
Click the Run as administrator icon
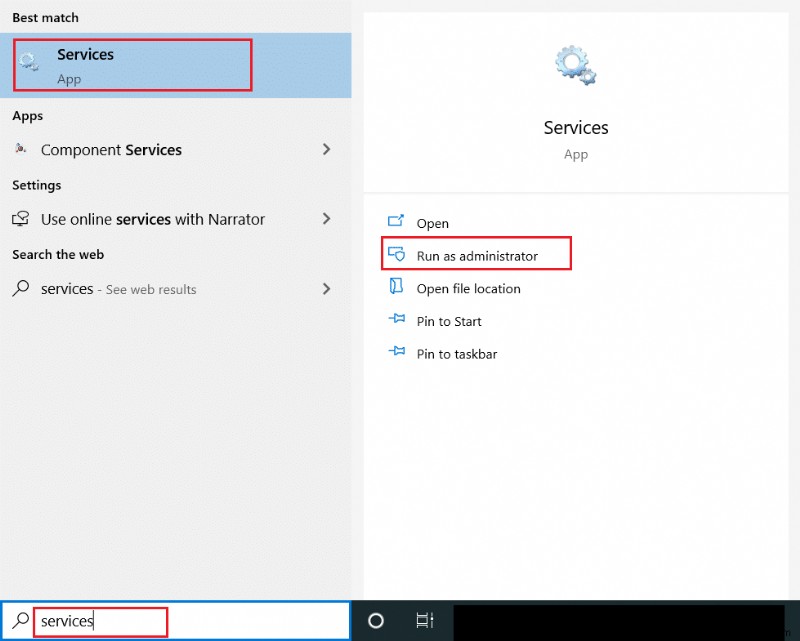398,253
